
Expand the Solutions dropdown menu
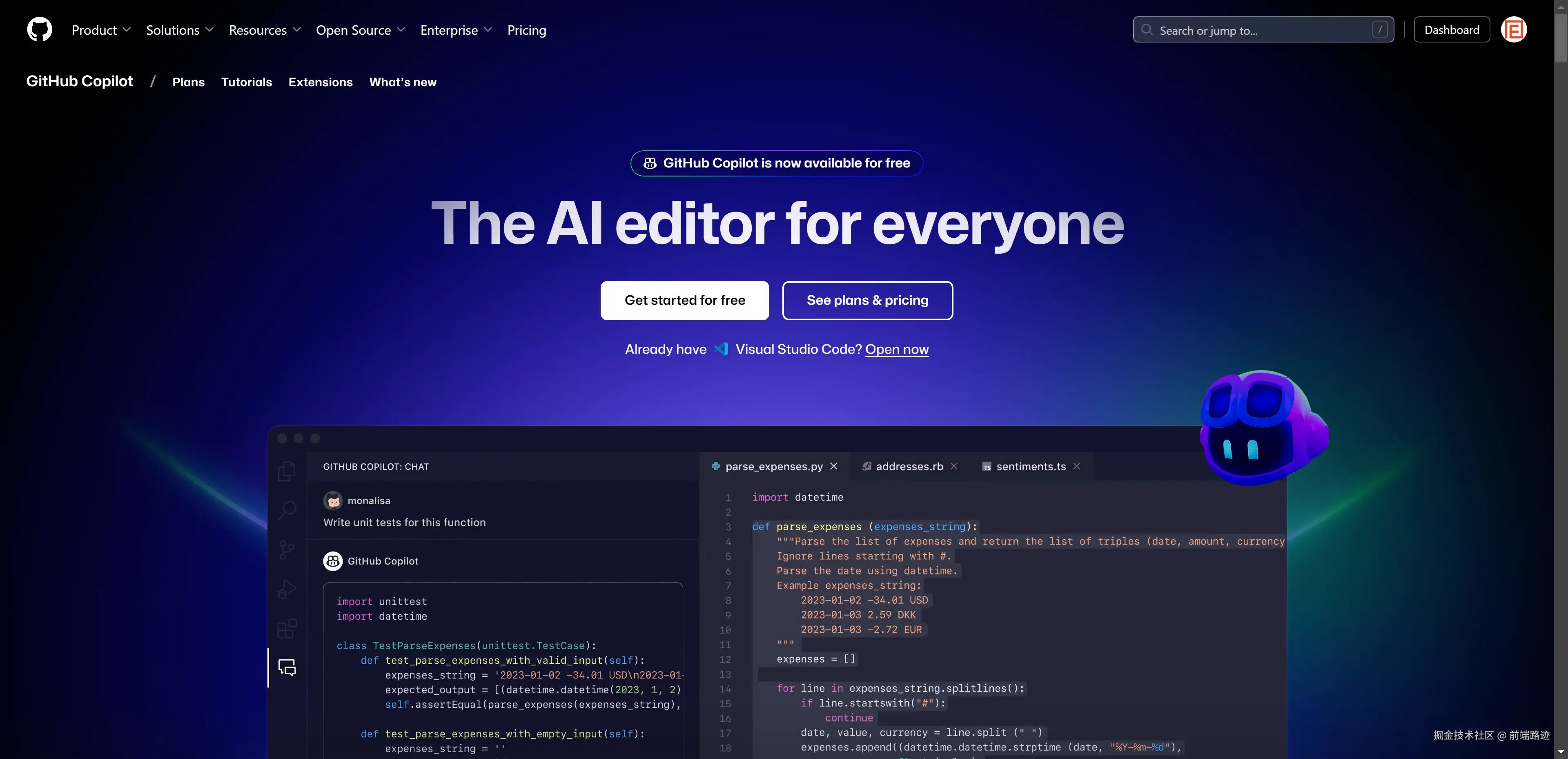(180, 31)
